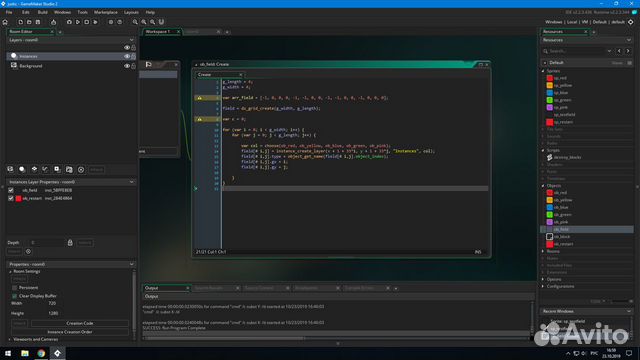Create new background layer icon
Image resolution: width=640 pixels, height=360 pixels.
[10, 169]
